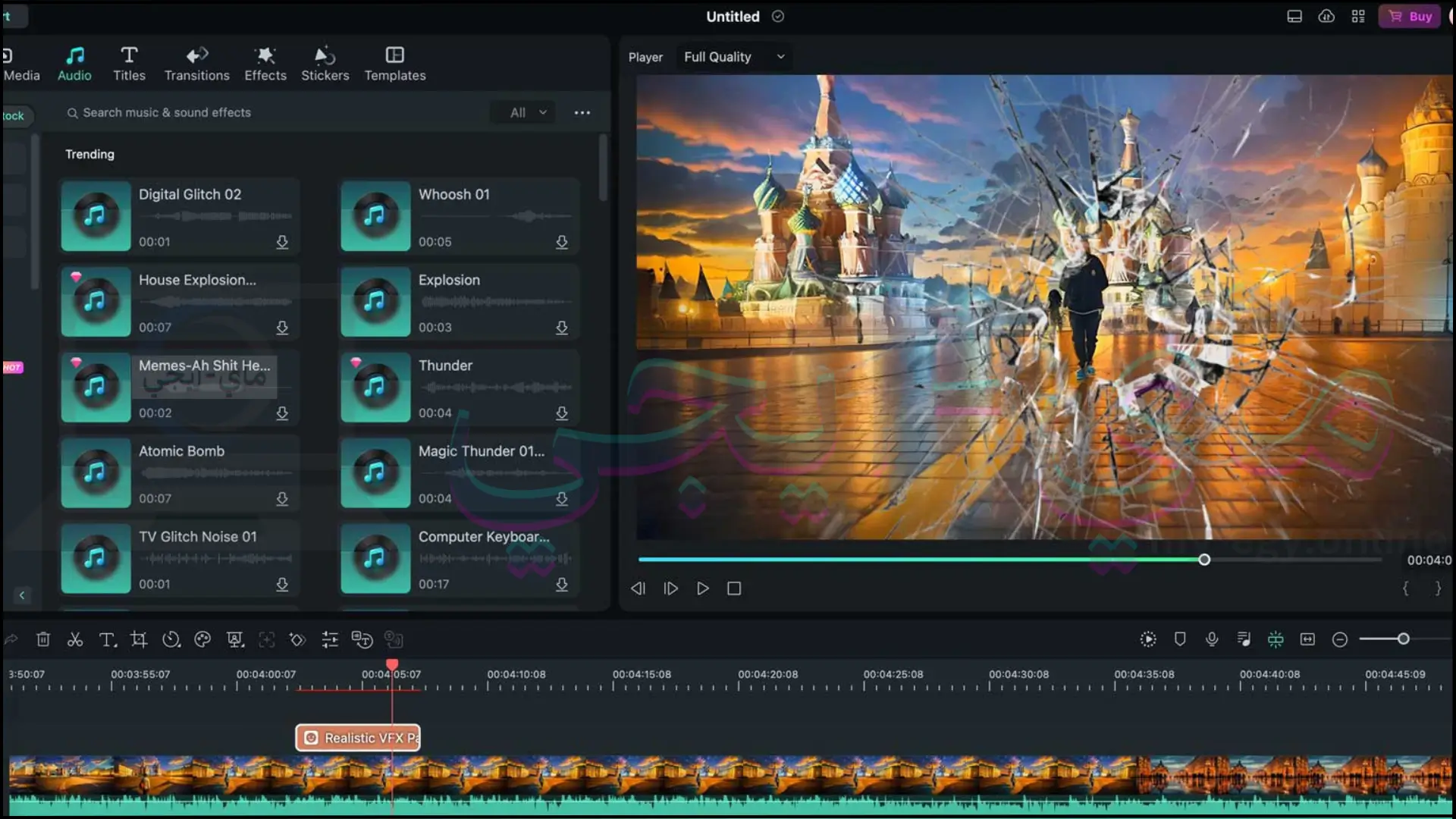The image size is (1456, 819).
Task: Select the main video clip on timeline
Action: point(730,785)
